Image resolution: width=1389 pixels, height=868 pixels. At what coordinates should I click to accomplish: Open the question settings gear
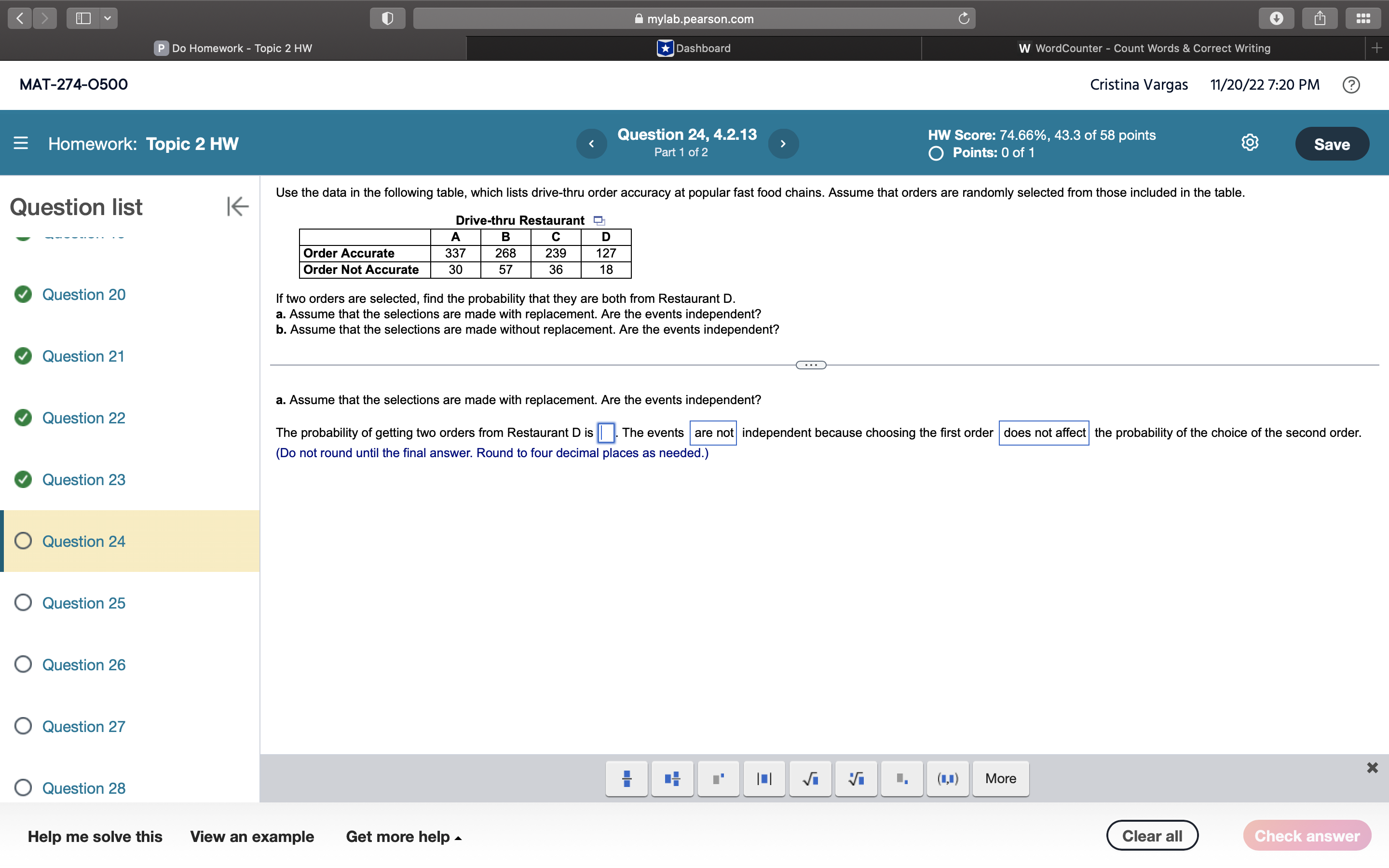tap(1249, 143)
